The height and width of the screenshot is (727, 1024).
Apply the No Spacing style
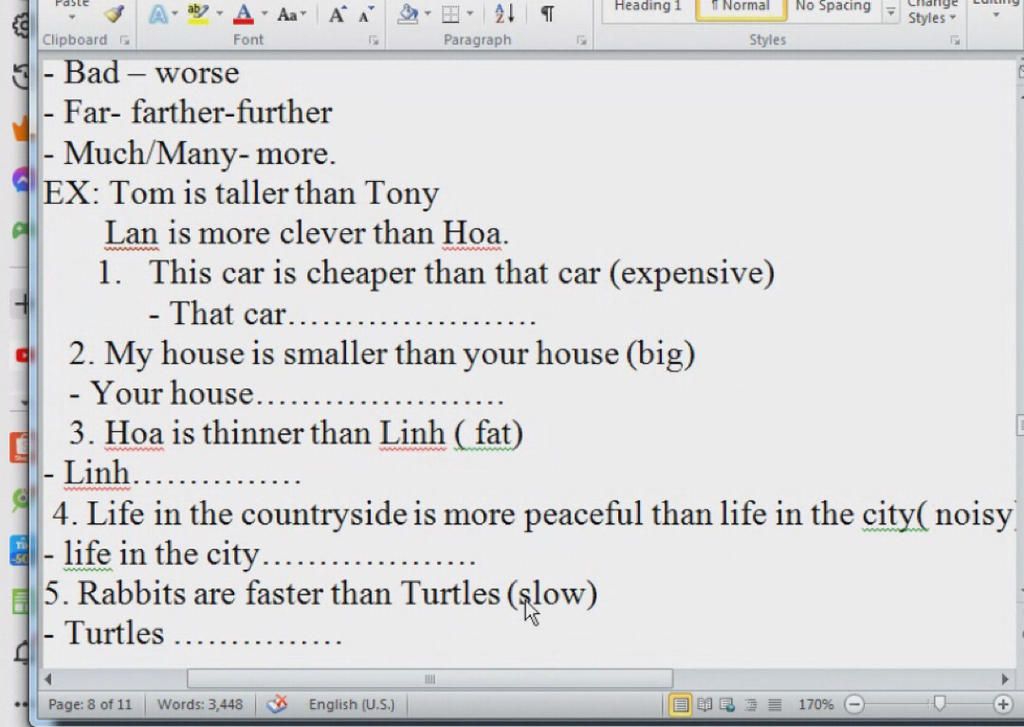(x=833, y=7)
